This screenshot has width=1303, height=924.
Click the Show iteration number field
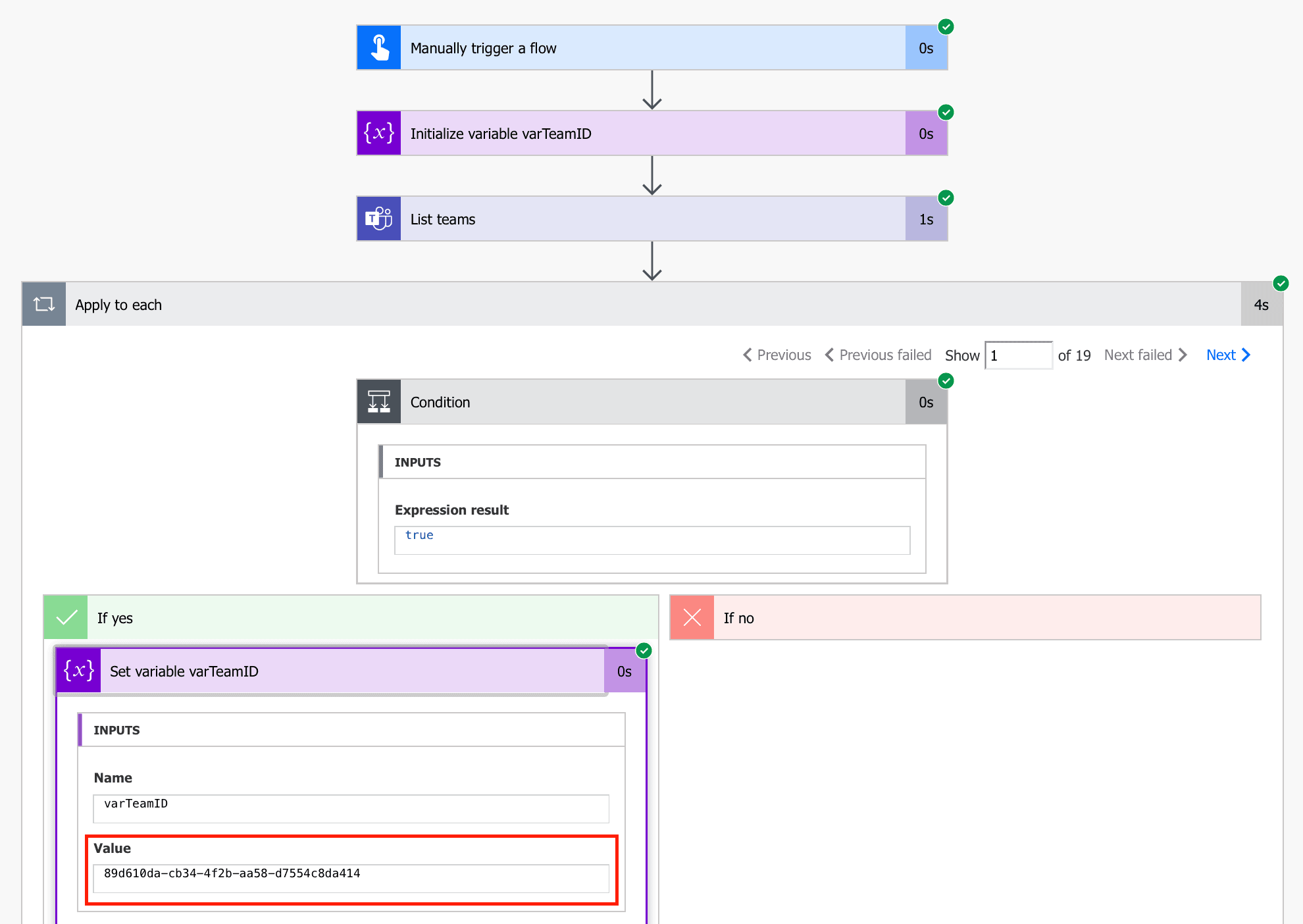[1019, 355]
